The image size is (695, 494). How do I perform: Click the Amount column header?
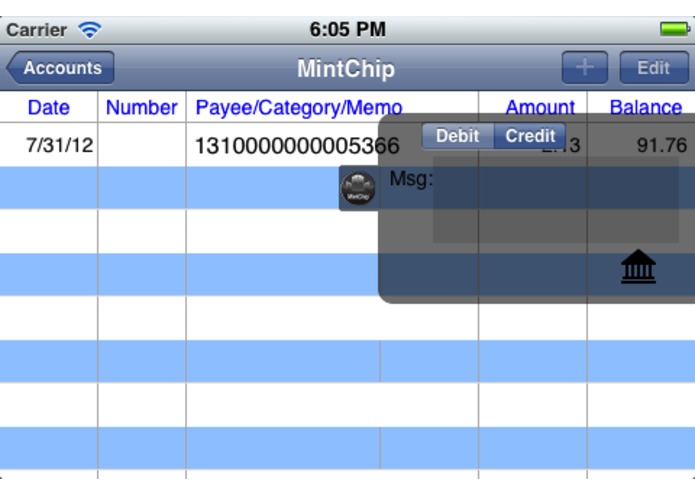coord(540,108)
